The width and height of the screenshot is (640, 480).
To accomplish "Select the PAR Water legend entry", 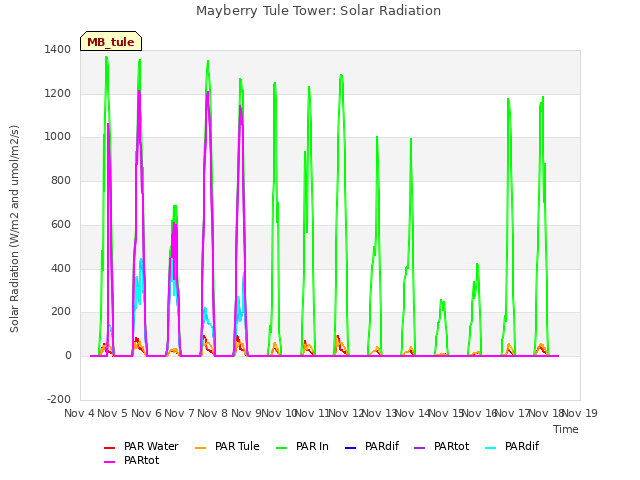I will [x=141, y=447].
